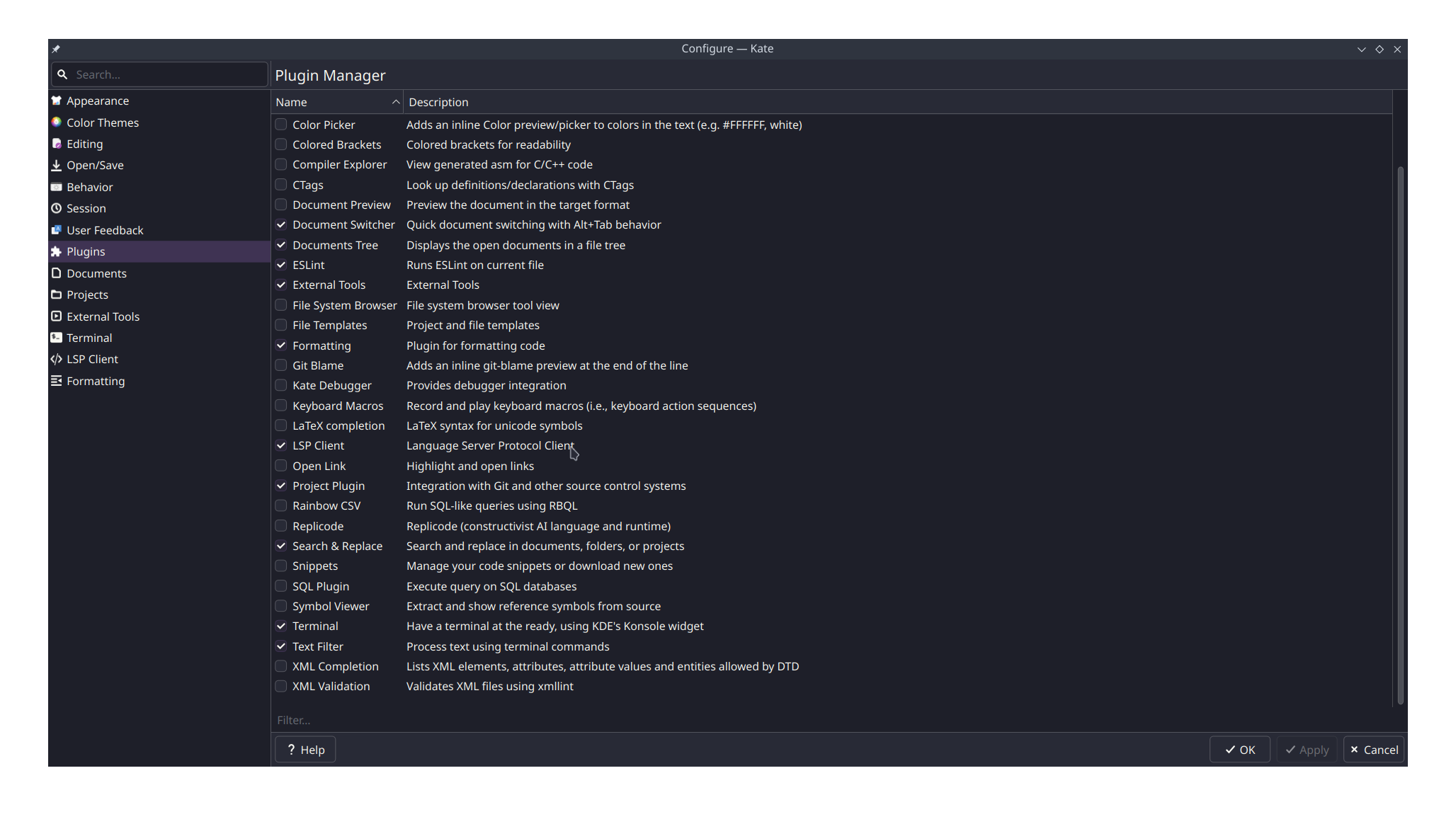Click the Behavior sidebar icon
Screen dimensions: 1456x824
[57, 187]
